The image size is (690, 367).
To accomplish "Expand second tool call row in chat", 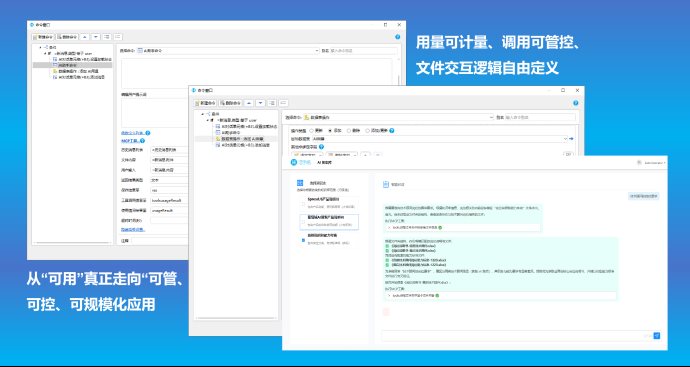I will coord(500,296).
